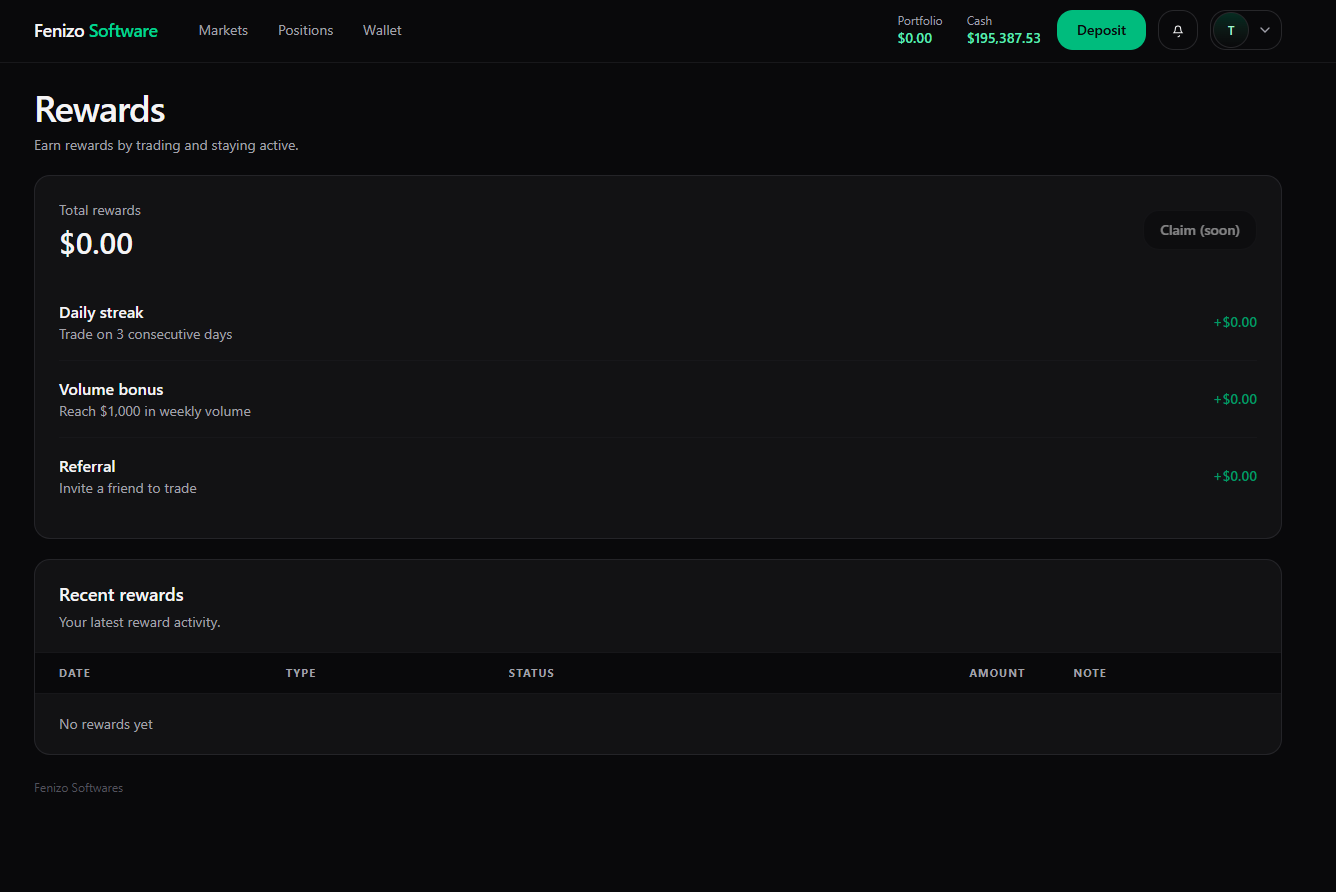Click the green +$0.00 next to Daily streak
Image resolution: width=1336 pixels, height=892 pixels.
1235,322
